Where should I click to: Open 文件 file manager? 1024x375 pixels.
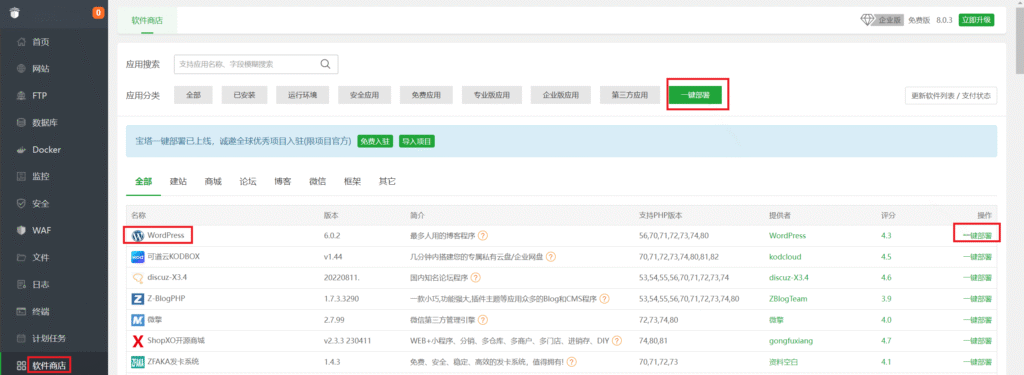[40, 257]
